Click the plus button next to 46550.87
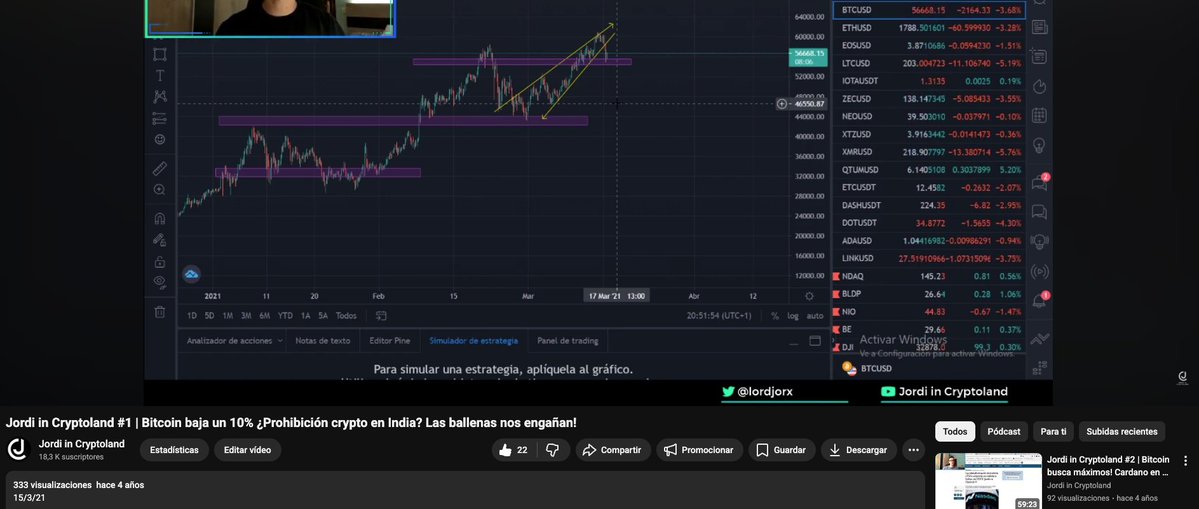 [781, 104]
